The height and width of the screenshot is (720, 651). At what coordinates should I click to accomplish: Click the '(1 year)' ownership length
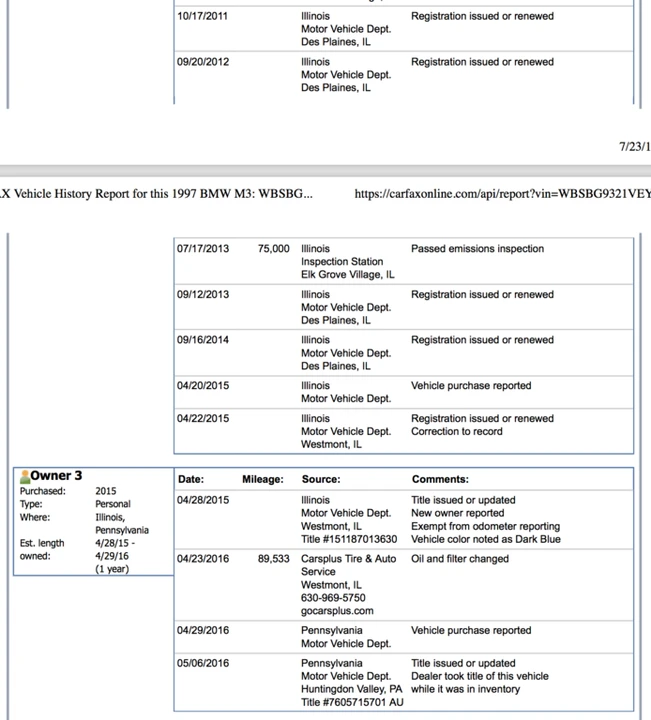(112, 569)
